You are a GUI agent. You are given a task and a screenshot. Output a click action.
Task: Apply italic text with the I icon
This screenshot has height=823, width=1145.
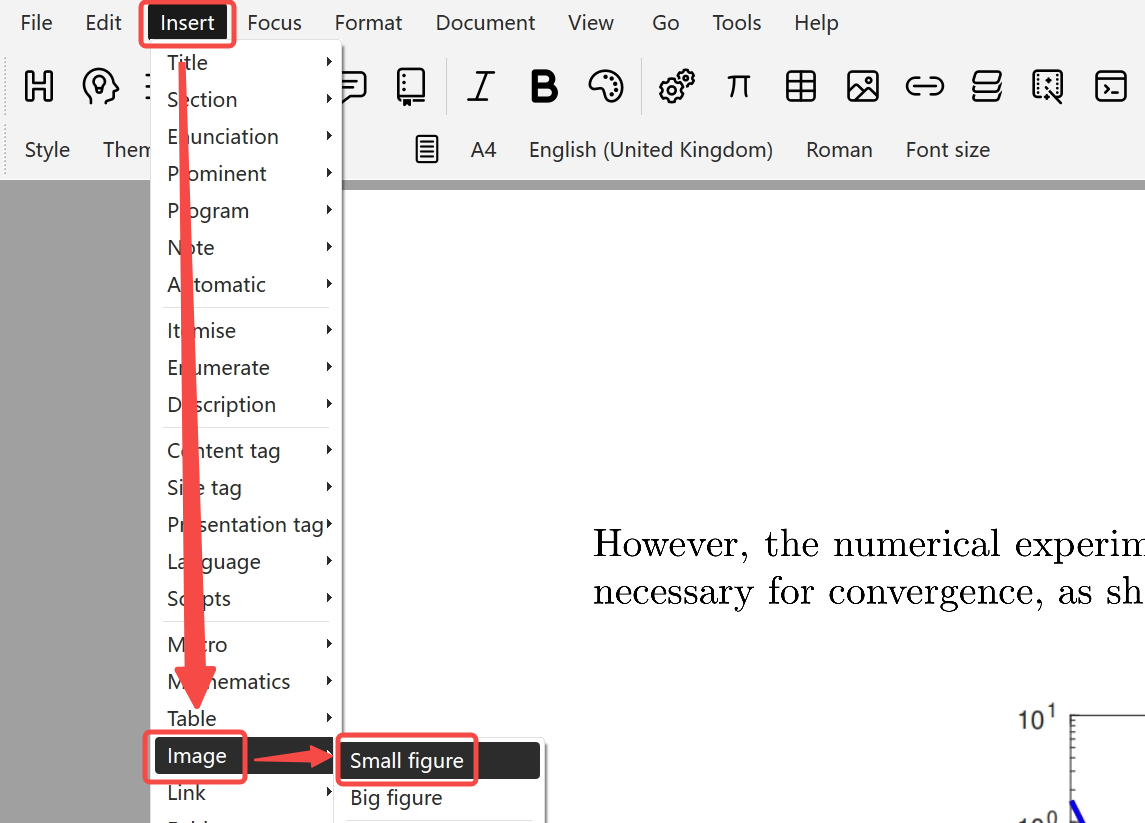pyautogui.click(x=480, y=86)
